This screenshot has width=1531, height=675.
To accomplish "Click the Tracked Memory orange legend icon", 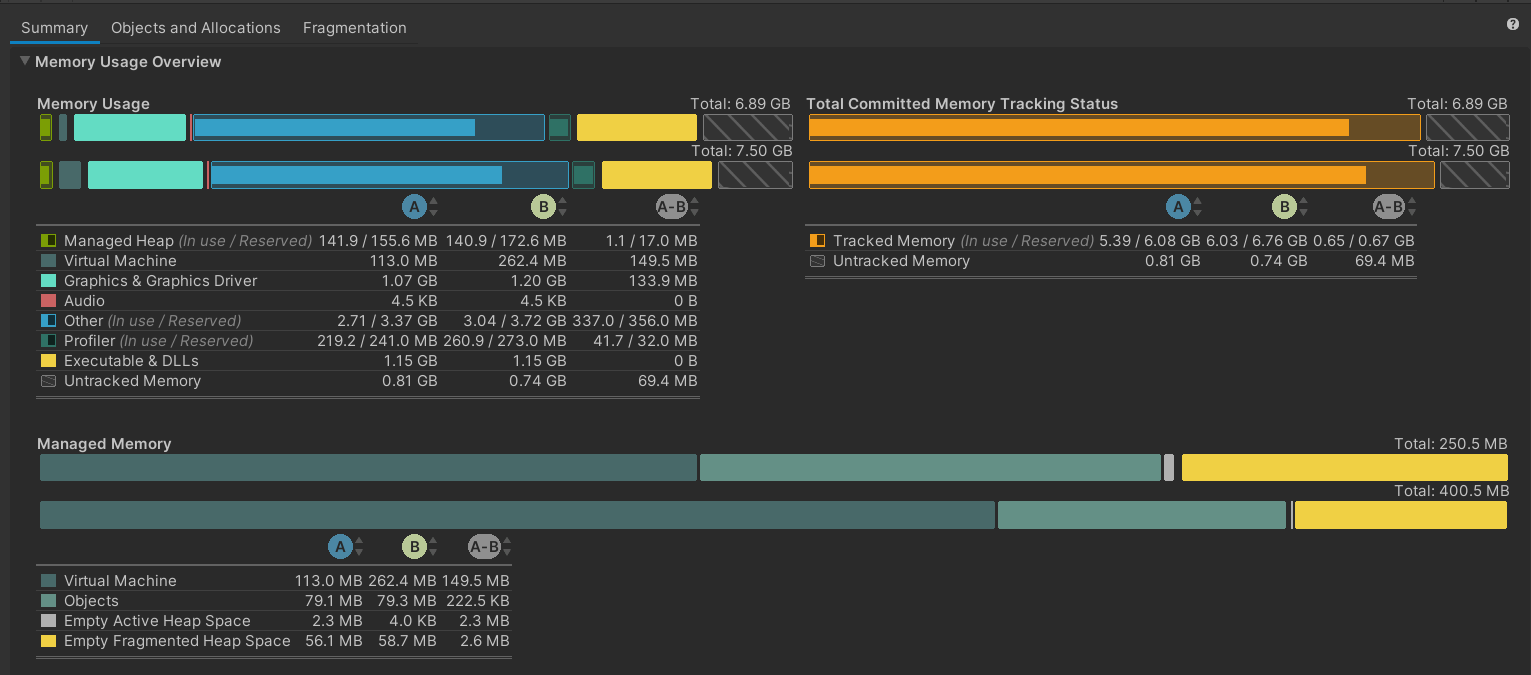I will pos(818,240).
